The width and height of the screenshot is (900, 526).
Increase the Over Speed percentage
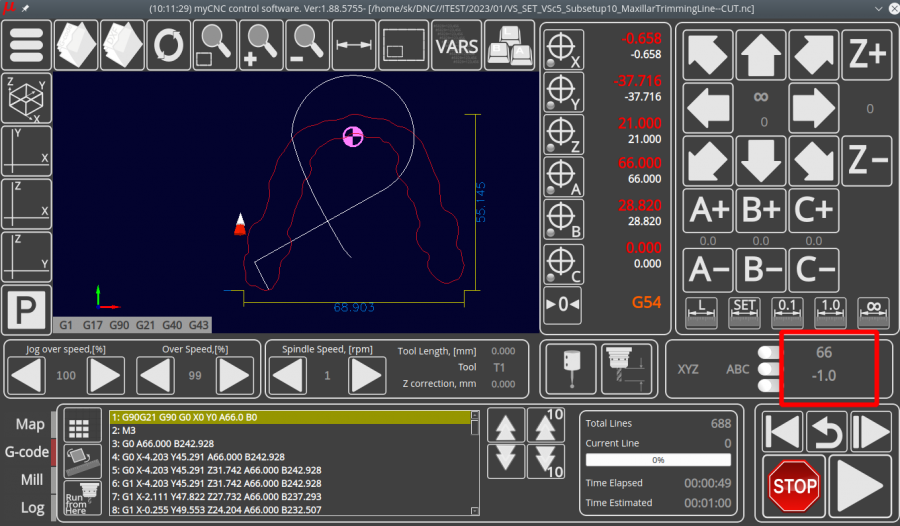pyautogui.click(x=234, y=376)
